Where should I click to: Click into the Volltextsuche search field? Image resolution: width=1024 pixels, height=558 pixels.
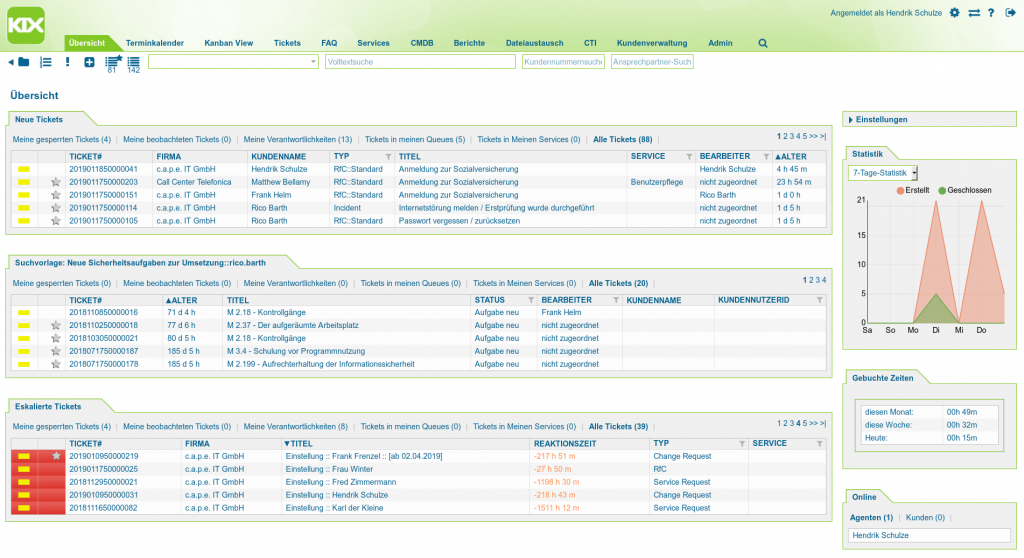pos(419,62)
